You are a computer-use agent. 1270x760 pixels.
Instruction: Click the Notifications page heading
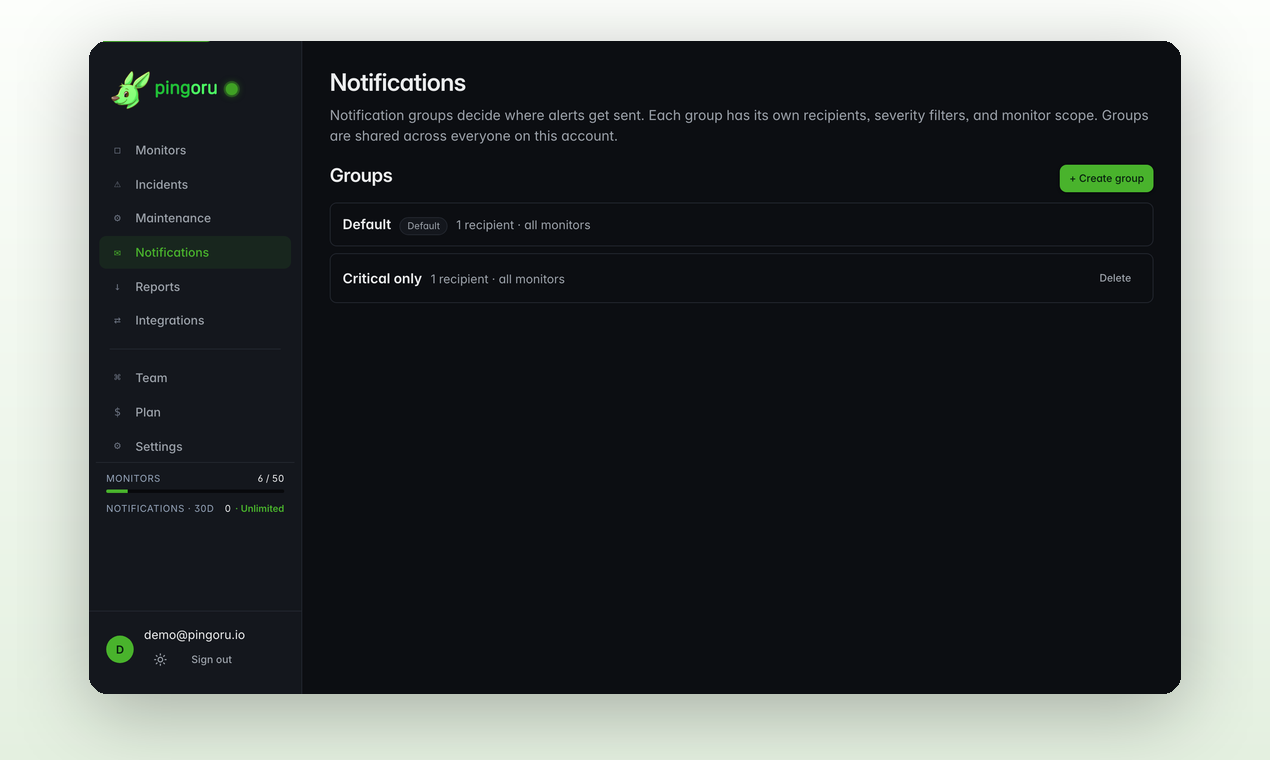coord(398,83)
